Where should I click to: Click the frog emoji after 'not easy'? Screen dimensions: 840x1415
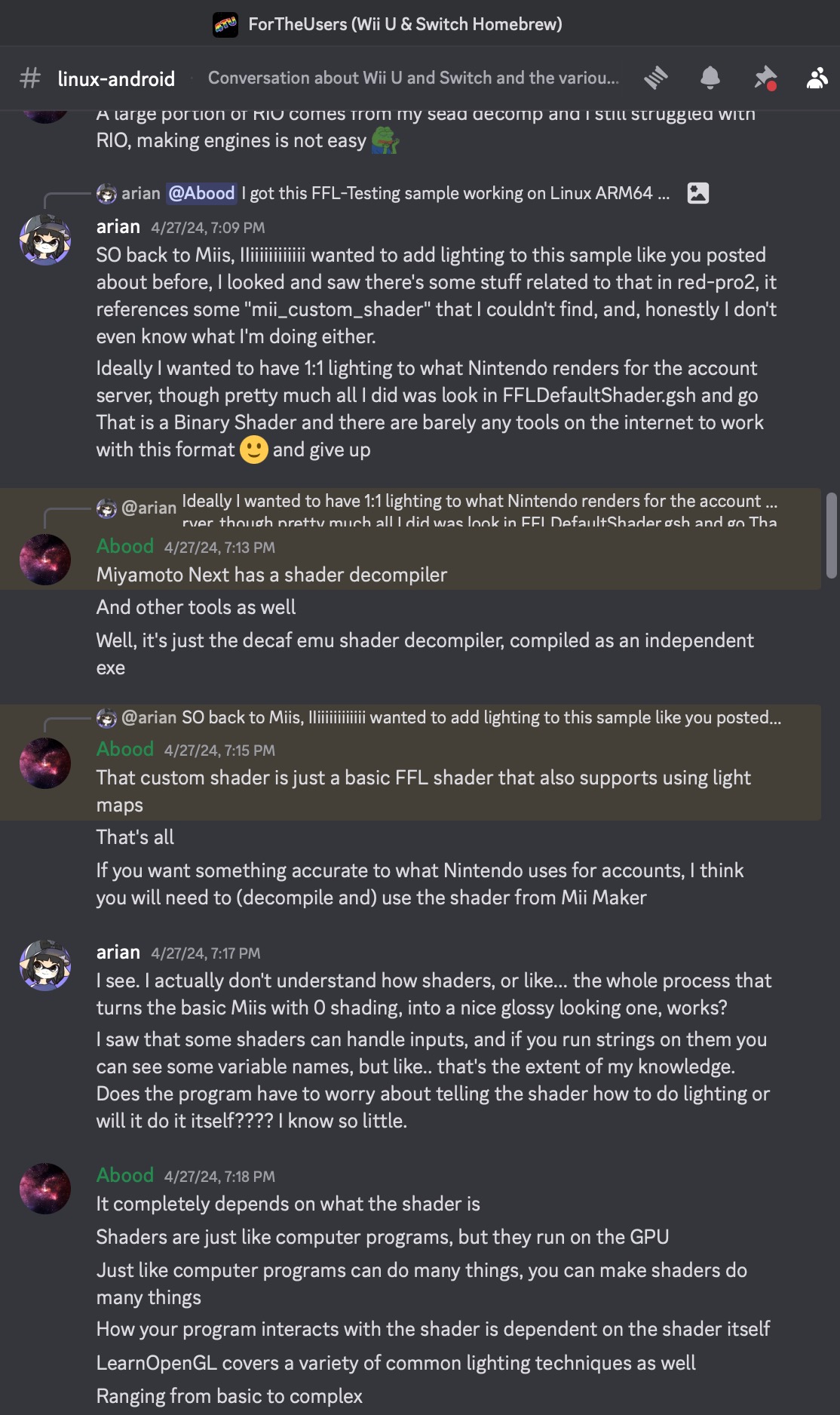coord(385,140)
